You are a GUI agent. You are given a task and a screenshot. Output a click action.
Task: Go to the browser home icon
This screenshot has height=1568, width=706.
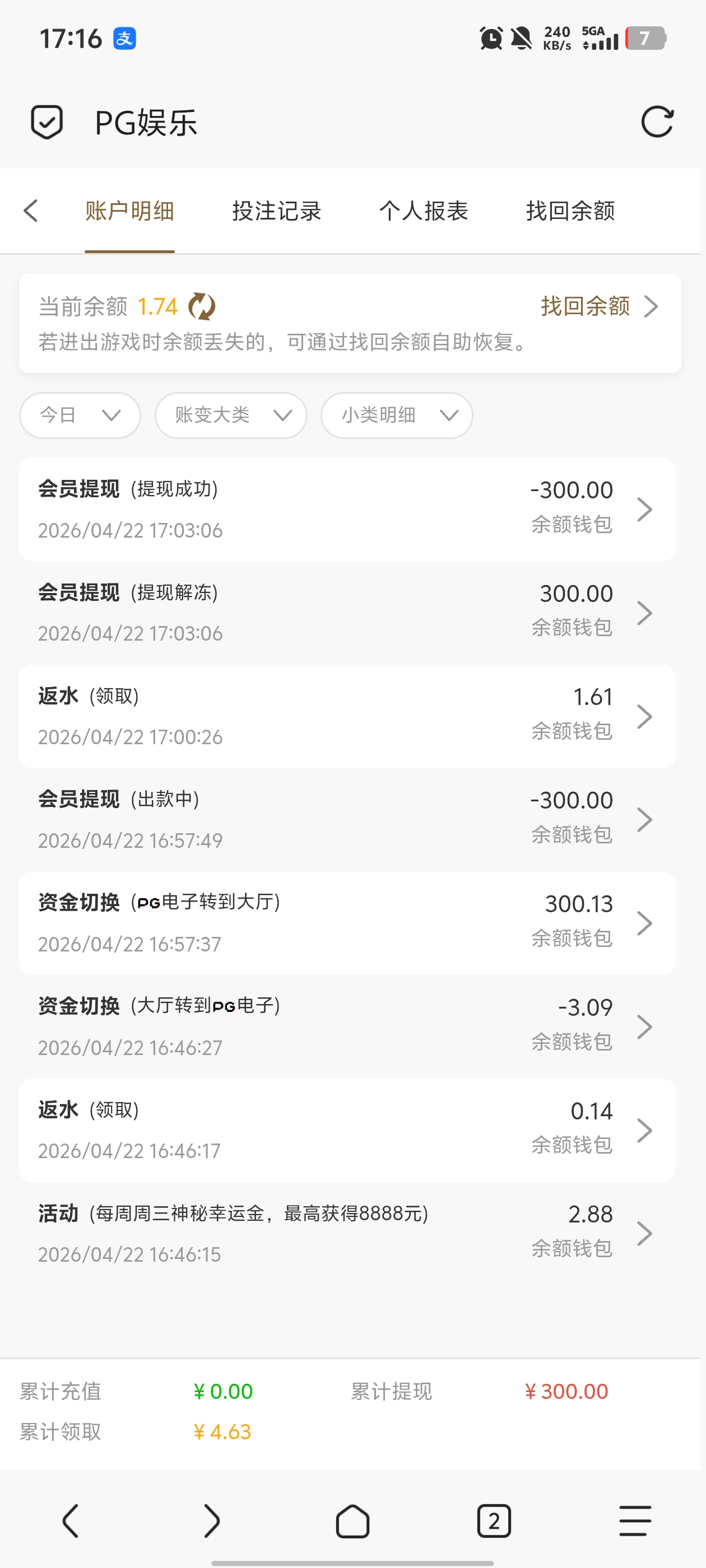click(x=352, y=1521)
